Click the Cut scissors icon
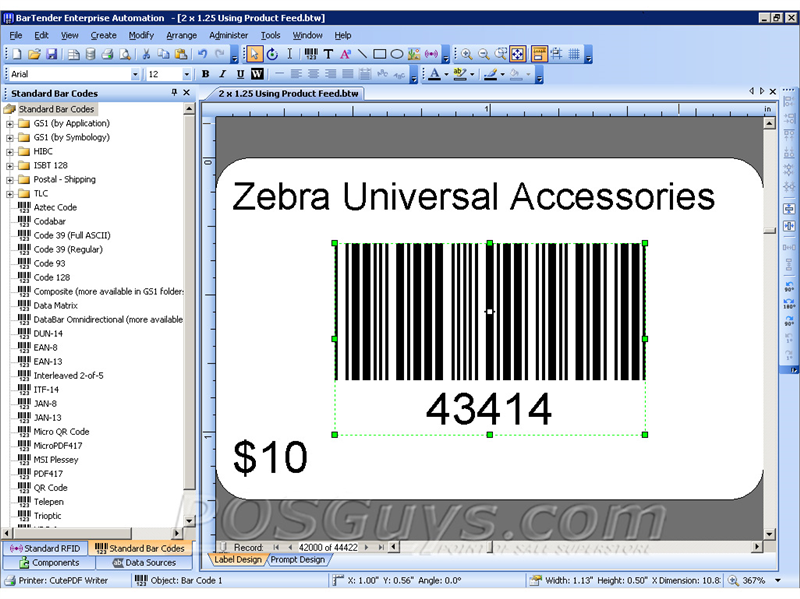Viewport: 800px width, 599px height. coord(146,54)
